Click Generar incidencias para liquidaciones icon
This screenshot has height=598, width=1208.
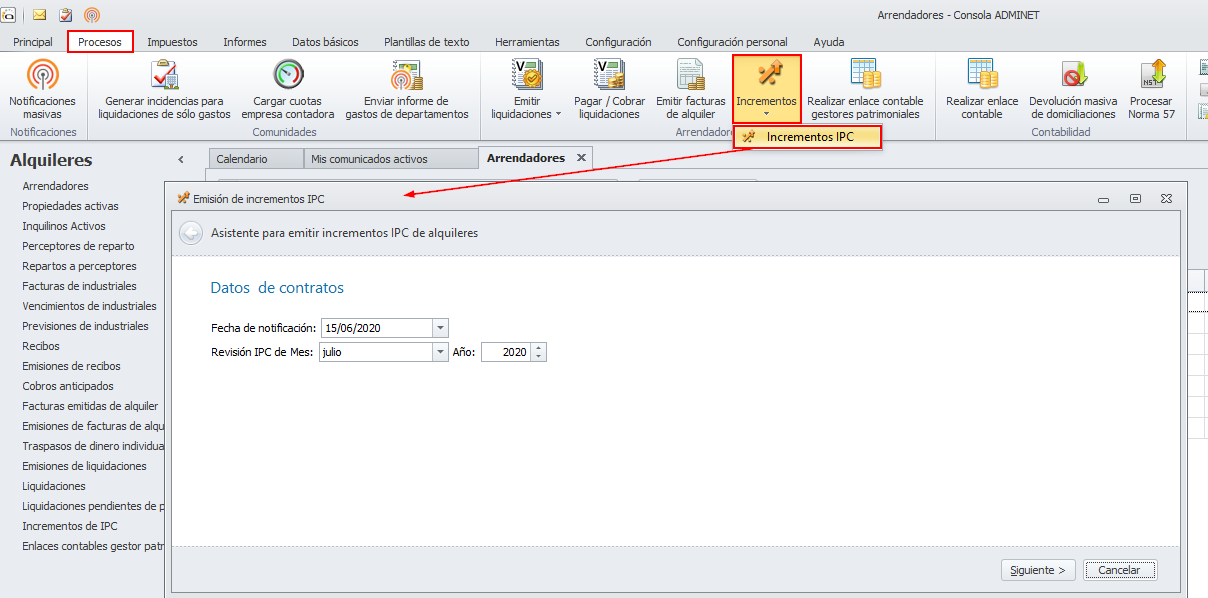164,74
